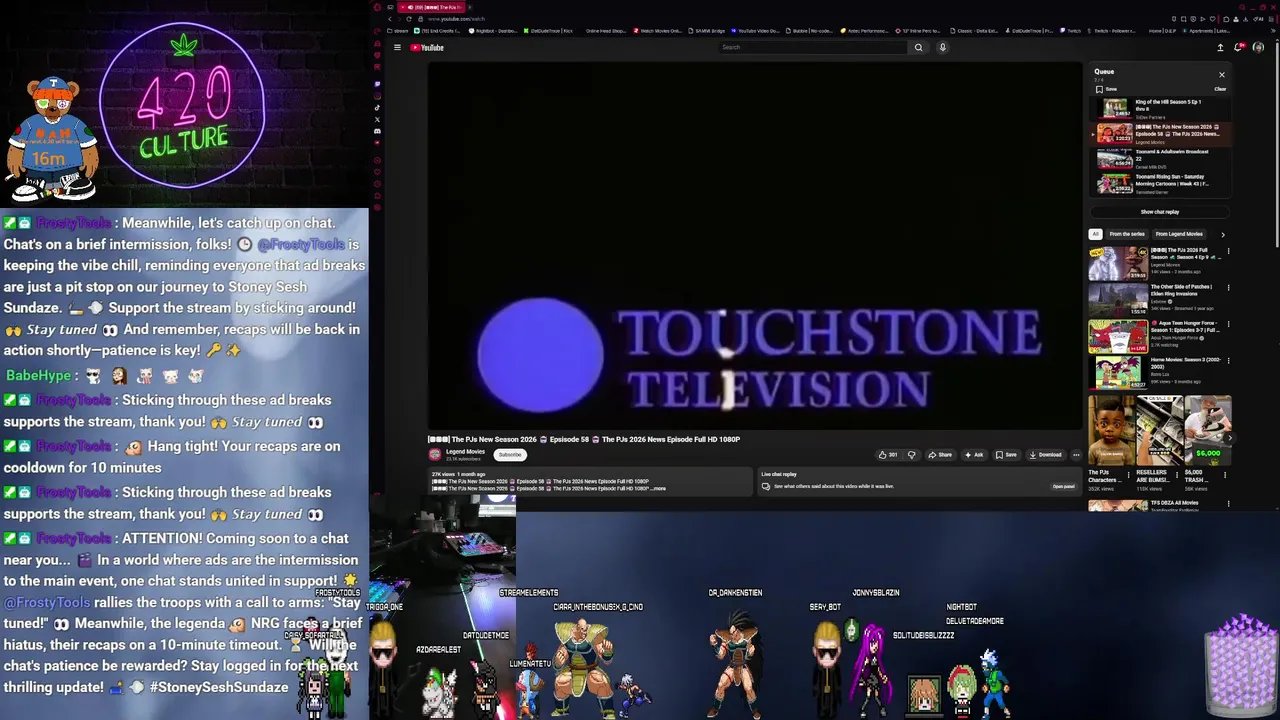Open the Twitch bookmark in bookmarks bar
Image resolution: width=1280 pixels, height=720 pixels.
pyautogui.click(x=1070, y=31)
